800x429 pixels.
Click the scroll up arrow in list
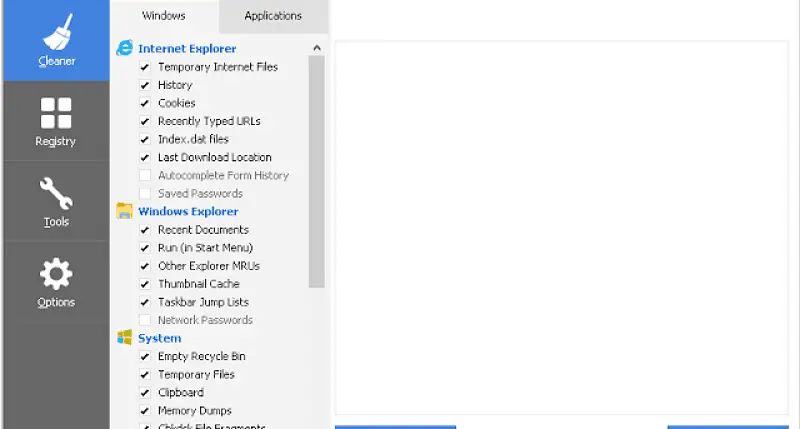(x=317, y=48)
